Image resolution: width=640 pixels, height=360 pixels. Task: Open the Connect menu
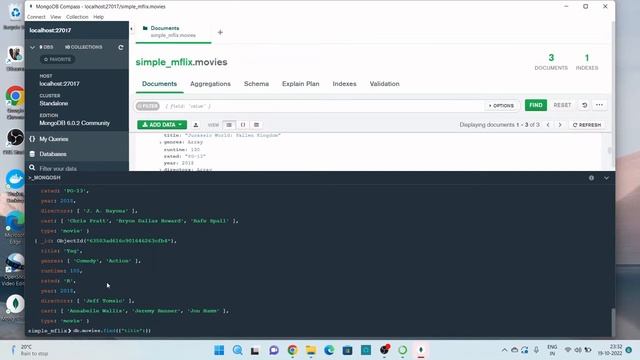[x=36, y=17]
